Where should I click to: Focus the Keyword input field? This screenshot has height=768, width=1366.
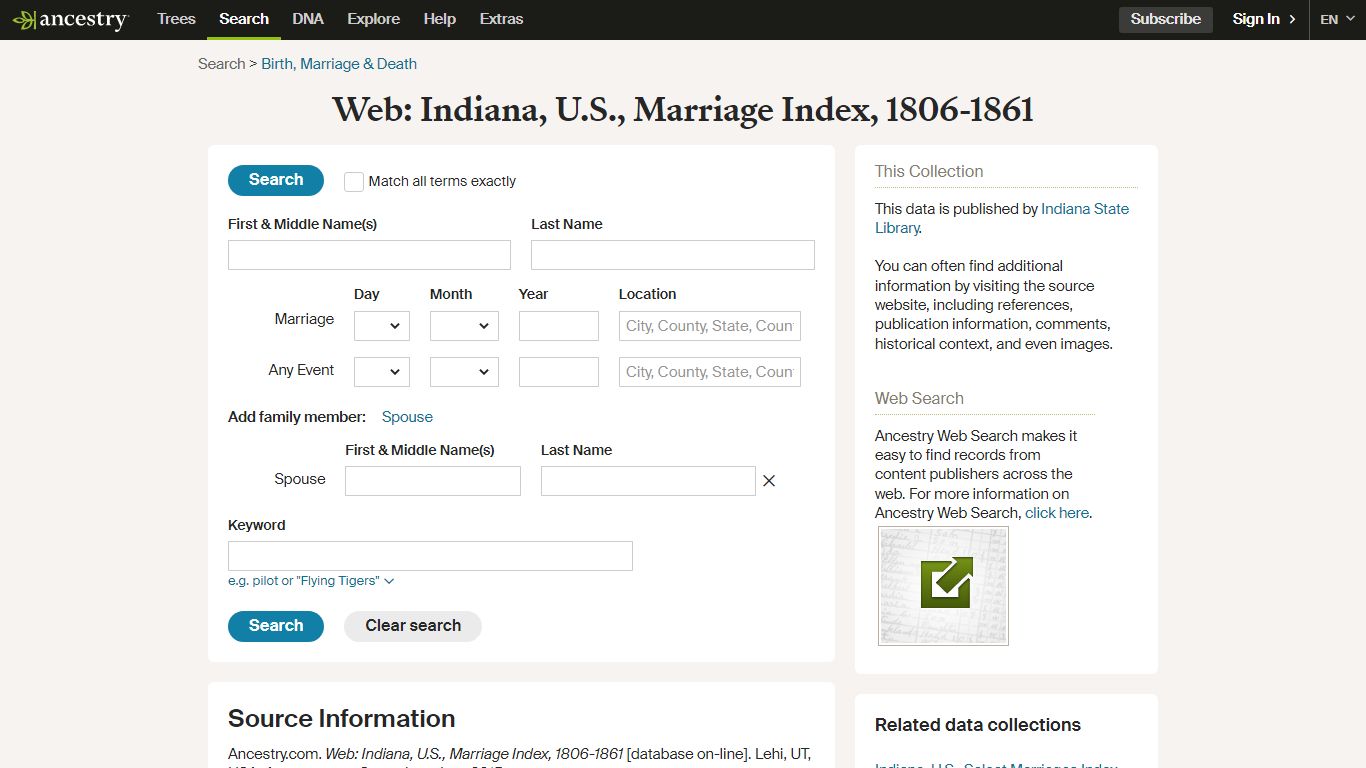click(430, 556)
